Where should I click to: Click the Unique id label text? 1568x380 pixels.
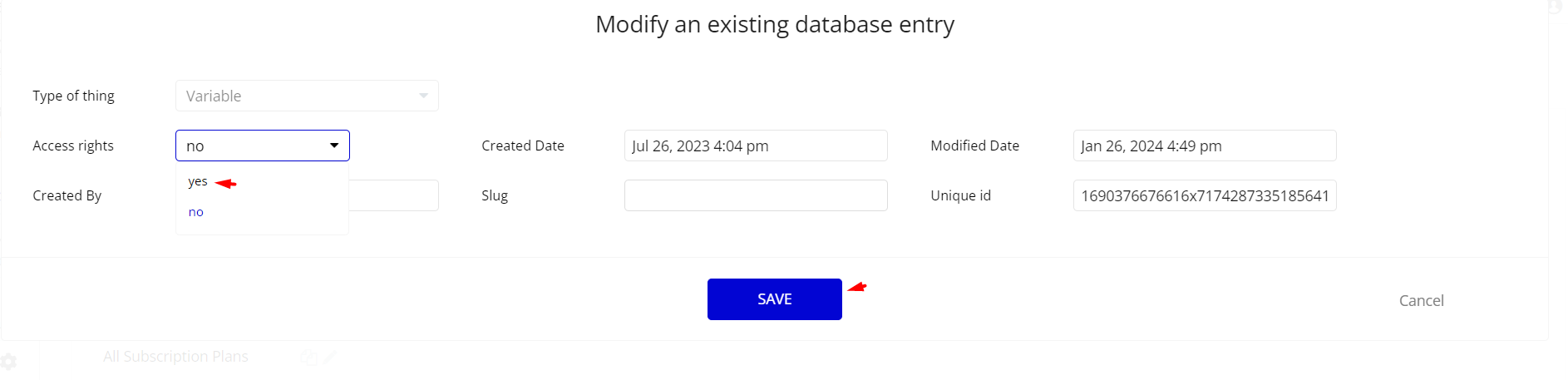pos(961,195)
